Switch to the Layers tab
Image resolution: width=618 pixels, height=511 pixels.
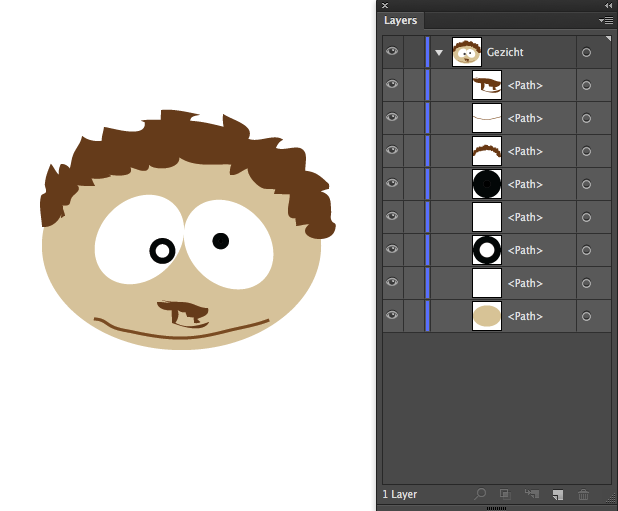400,20
